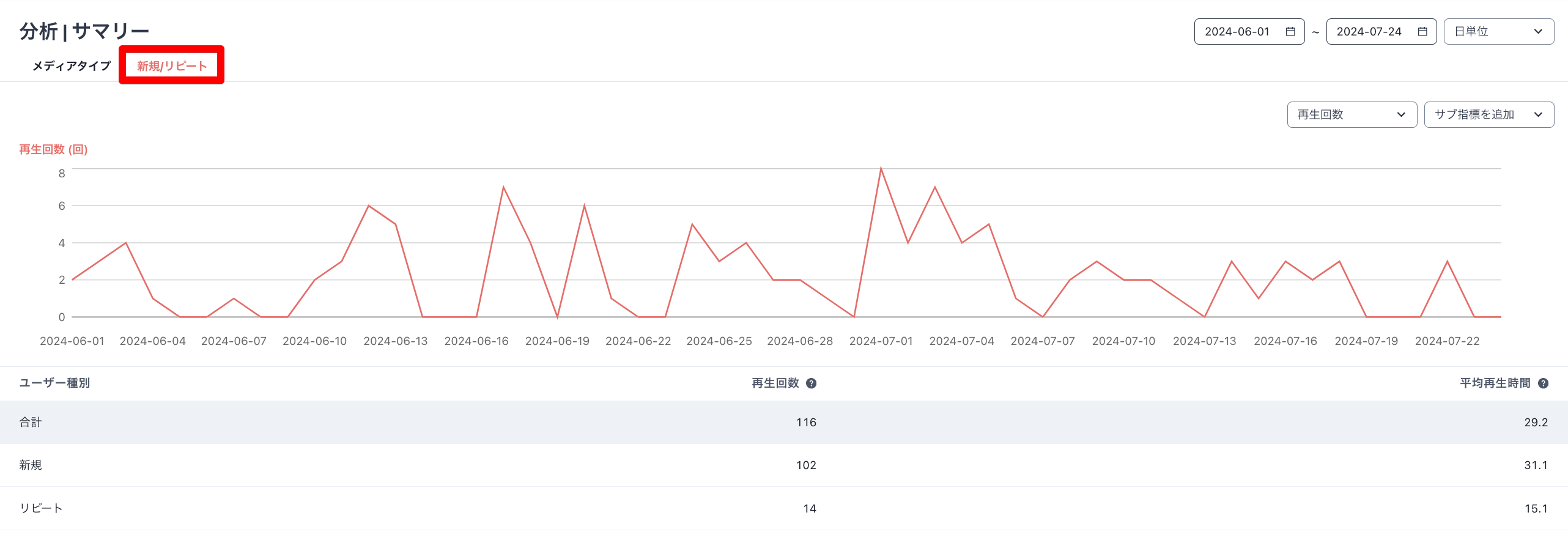The image size is (1568, 548).
Task: Click the 2024-06-16 x-axis date label
Action: pos(476,341)
